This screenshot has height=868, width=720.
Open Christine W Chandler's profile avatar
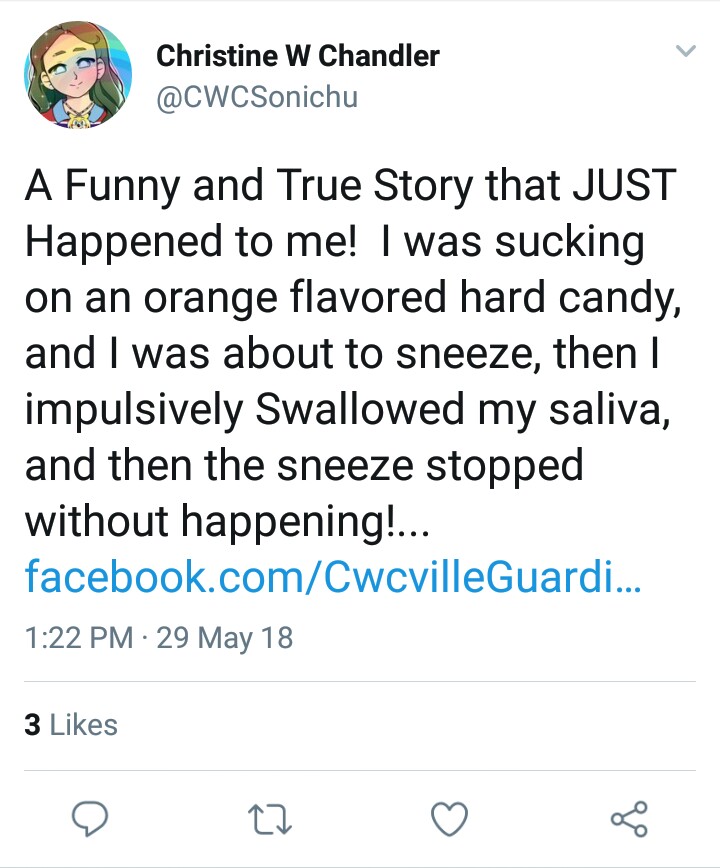pyautogui.click(x=78, y=75)
